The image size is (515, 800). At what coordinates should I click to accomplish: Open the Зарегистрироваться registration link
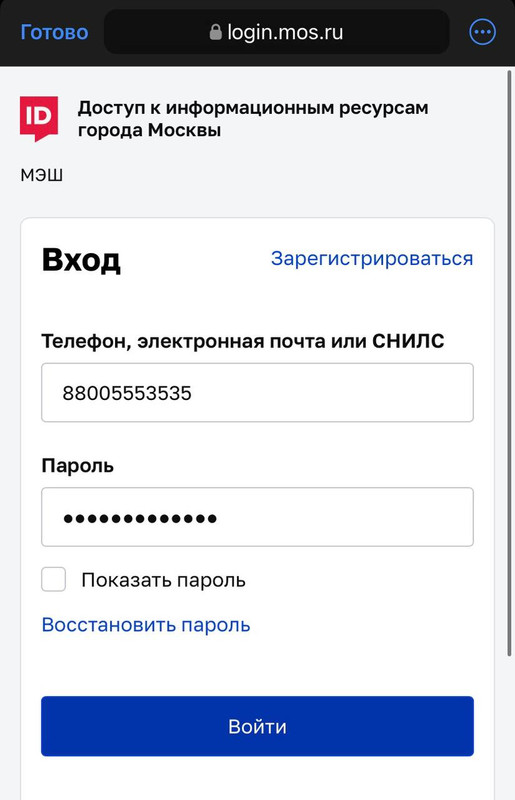point(372,258)
